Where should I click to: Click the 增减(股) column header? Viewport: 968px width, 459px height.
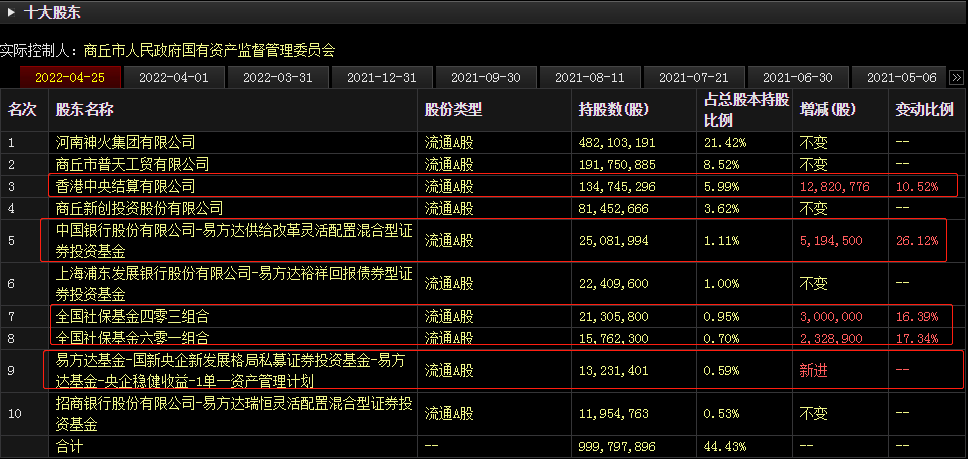click(x=828, y=110)
